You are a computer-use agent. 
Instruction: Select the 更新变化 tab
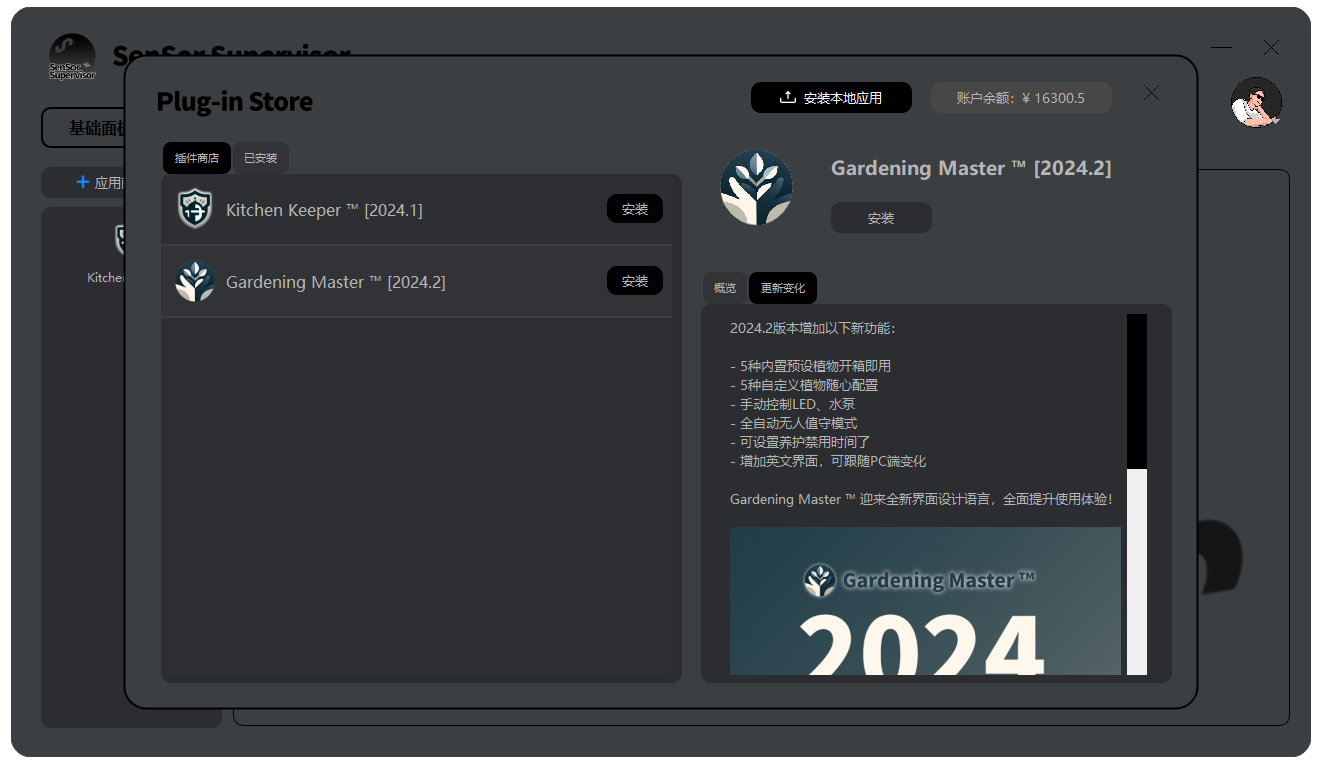click(783, 288)
